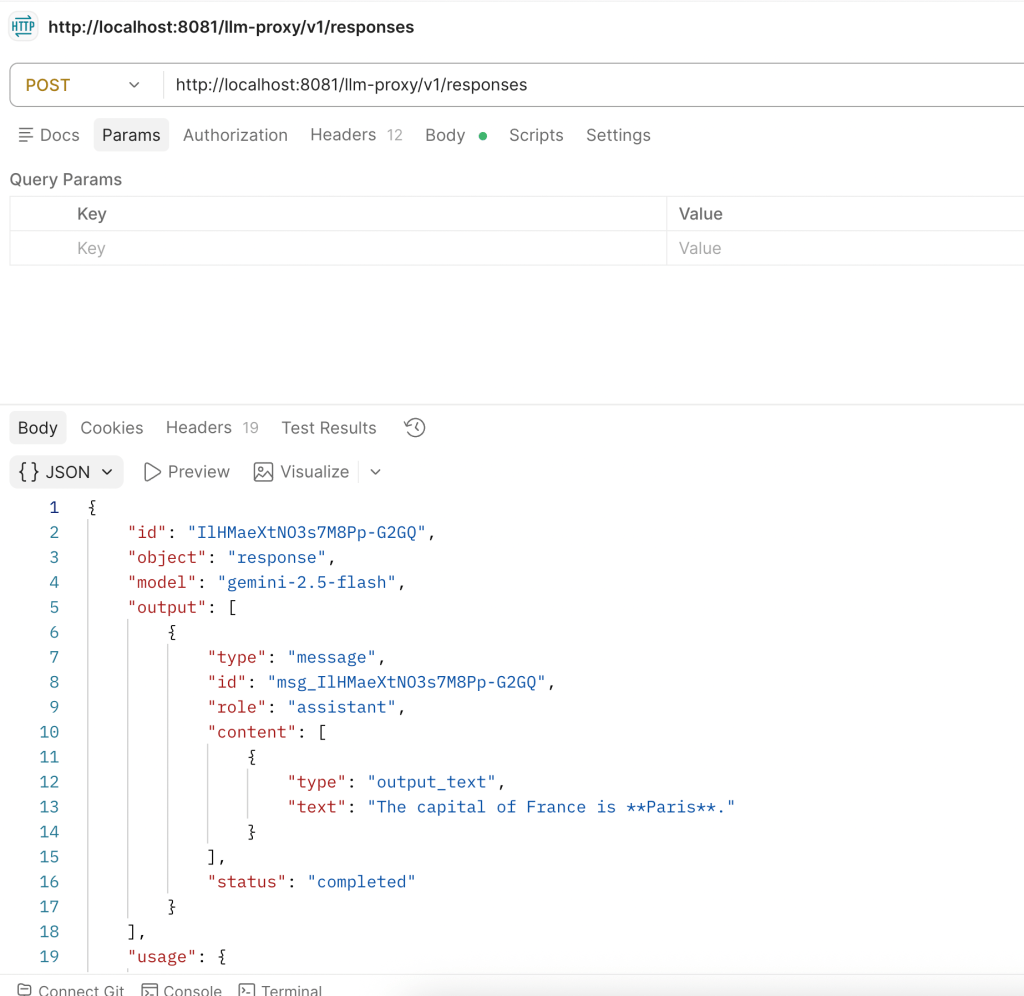Click the Connect Git icon
The image size is (1024, 996).
(x=25, y=989)
